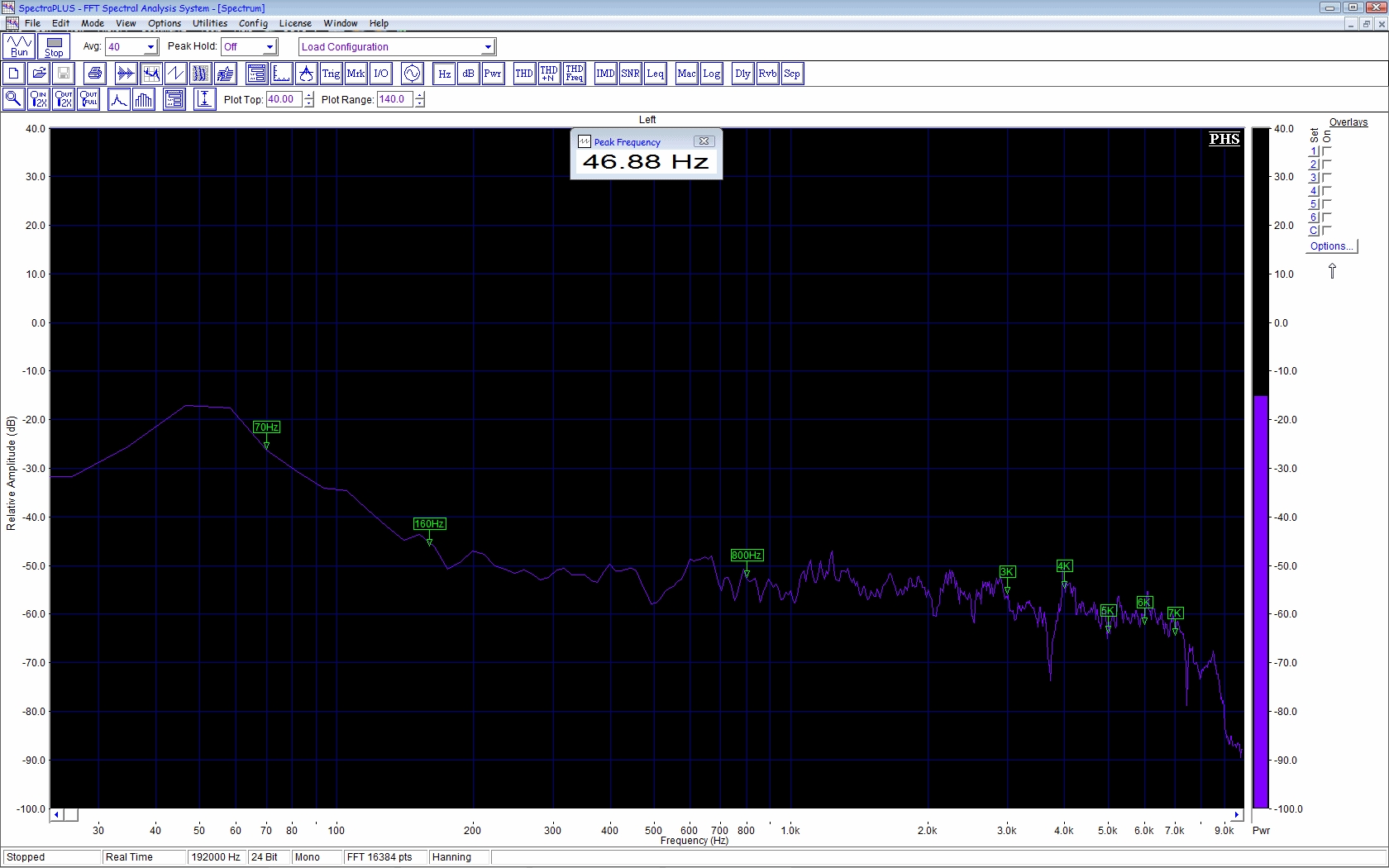Enable overlay 1 checkbox

(x=1327, y=151)
